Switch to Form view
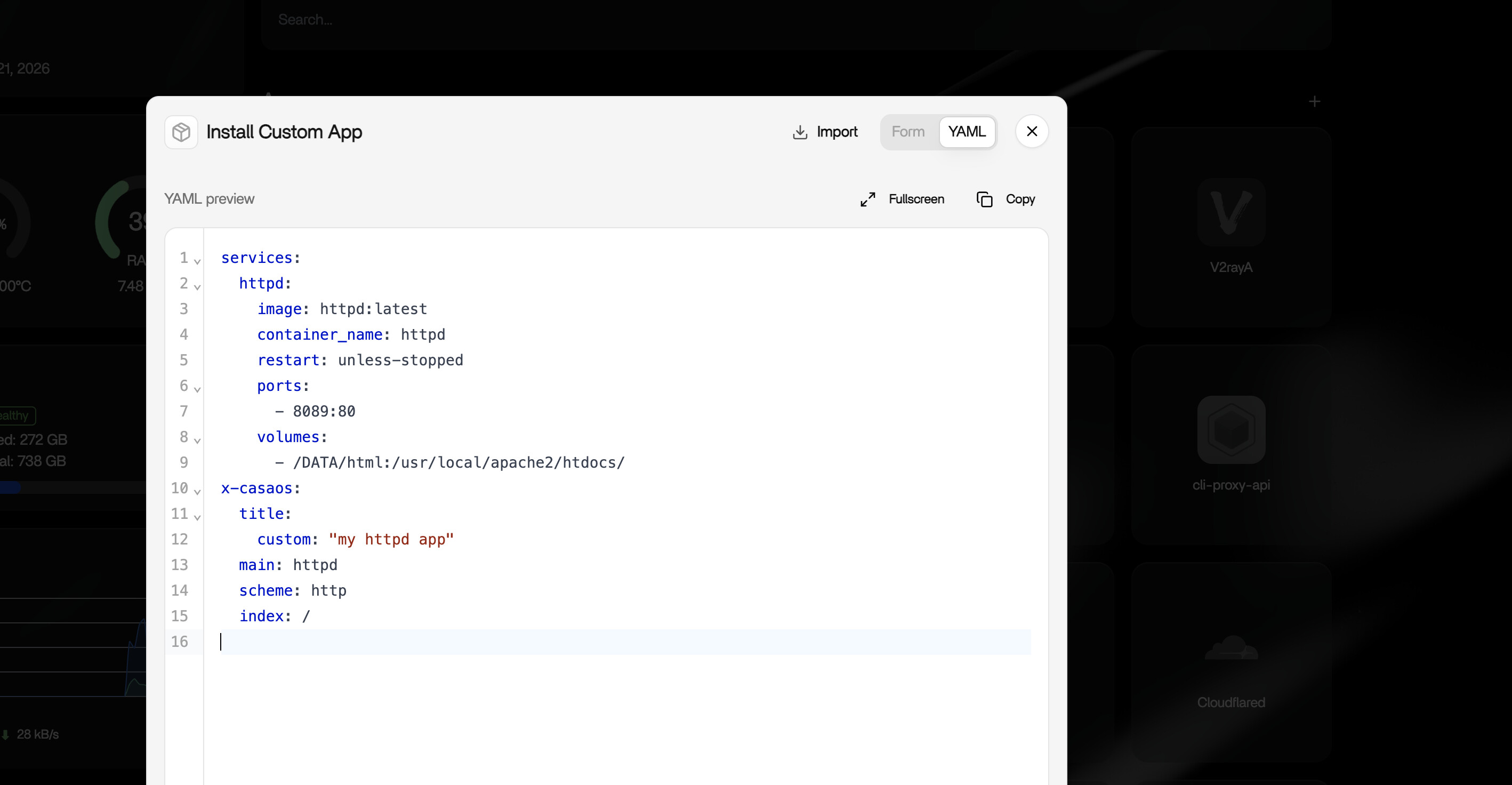 908,132
